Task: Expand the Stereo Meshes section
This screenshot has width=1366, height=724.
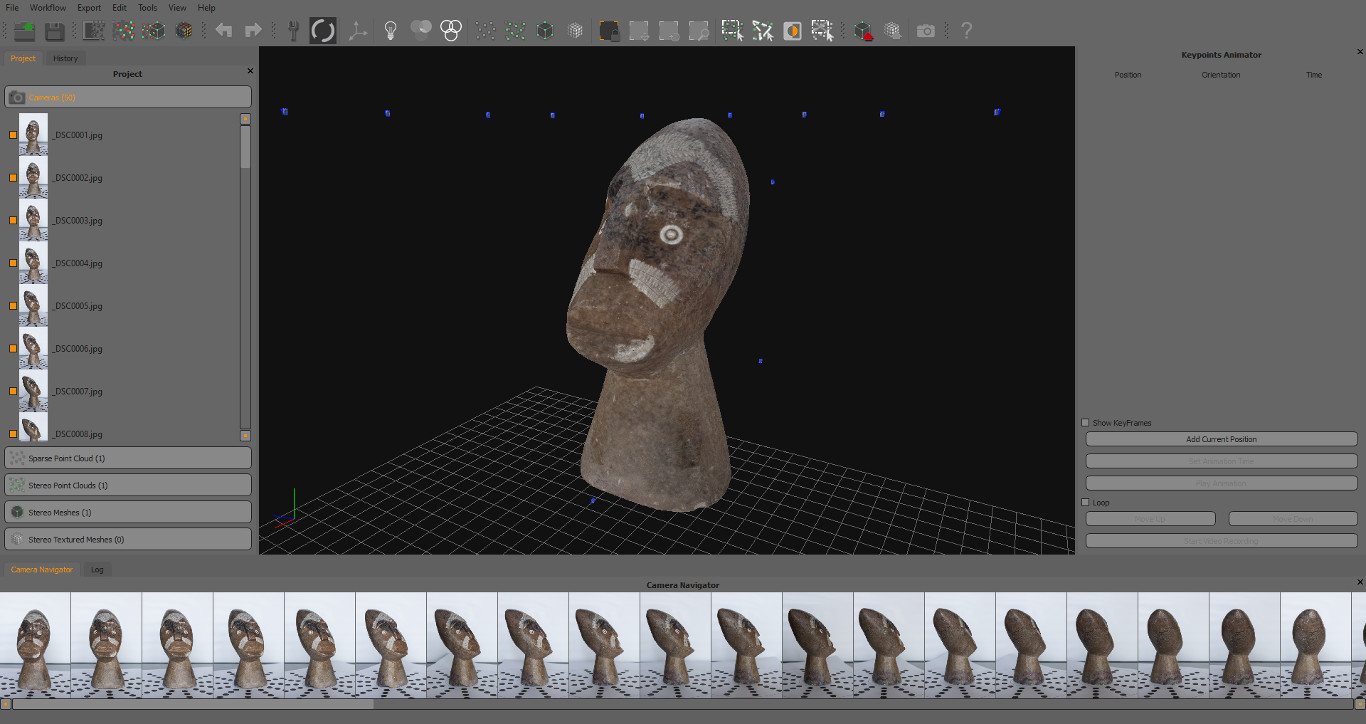Action: (x=128, y=512)
